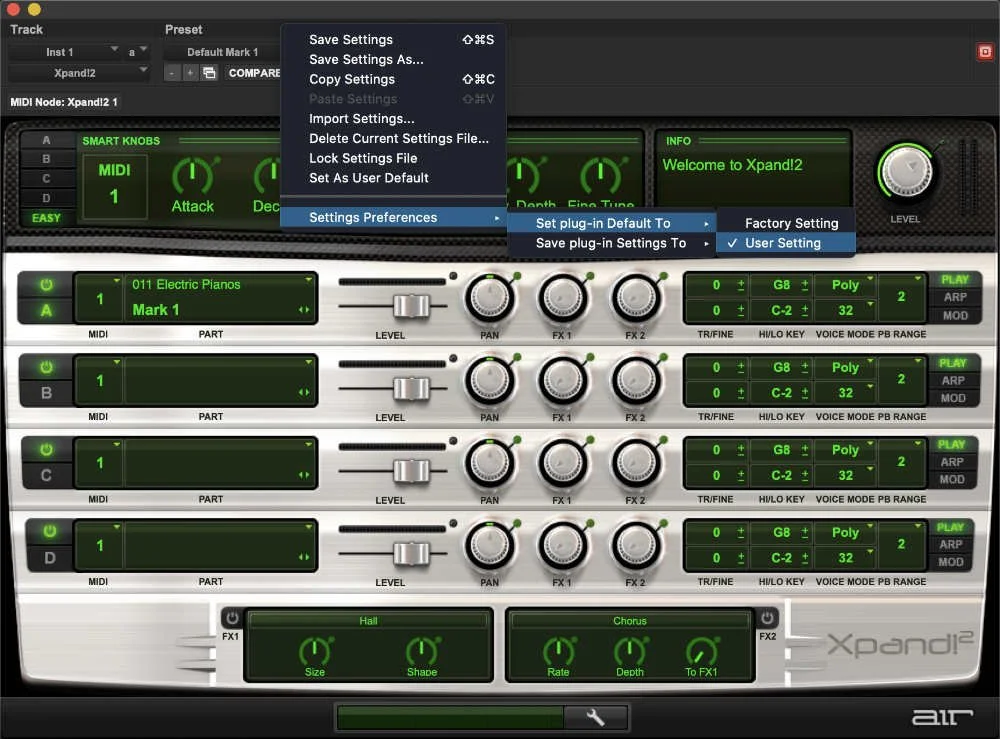Screen dimensions: 1000x739
Task: Click the next preset plus button
Action: (190, 73)
